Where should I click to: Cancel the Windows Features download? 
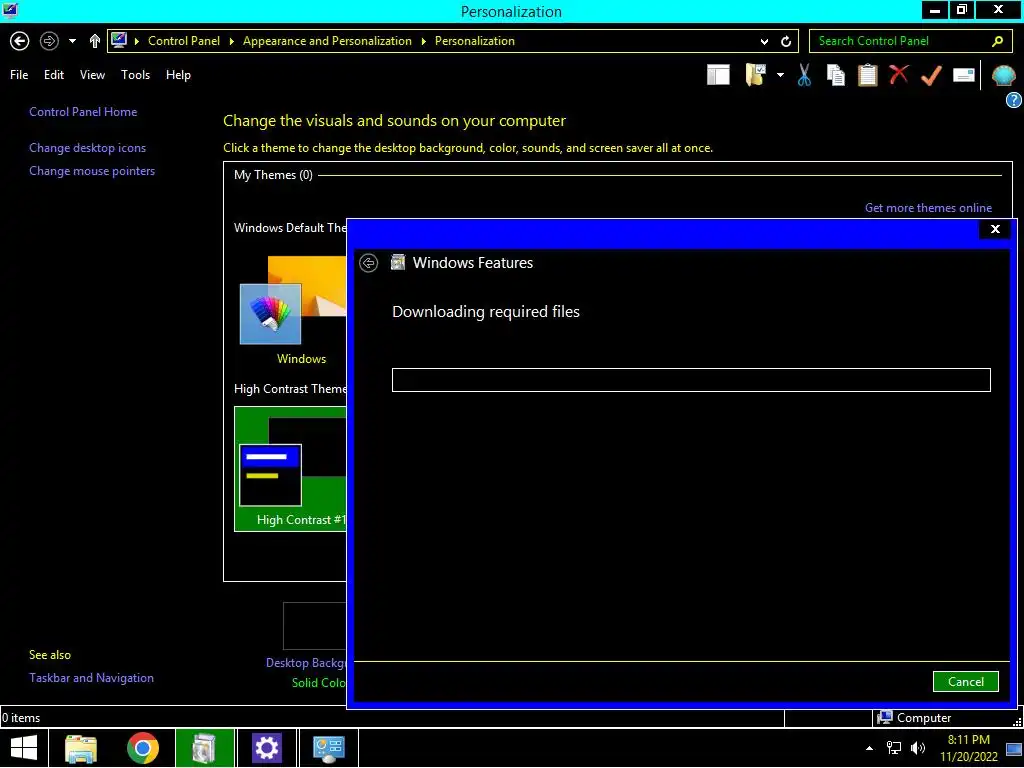click(965, 682)
